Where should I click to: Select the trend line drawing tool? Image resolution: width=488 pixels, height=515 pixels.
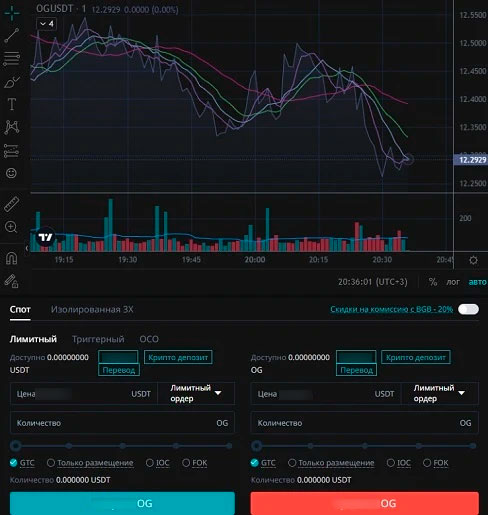coord(12,35)
